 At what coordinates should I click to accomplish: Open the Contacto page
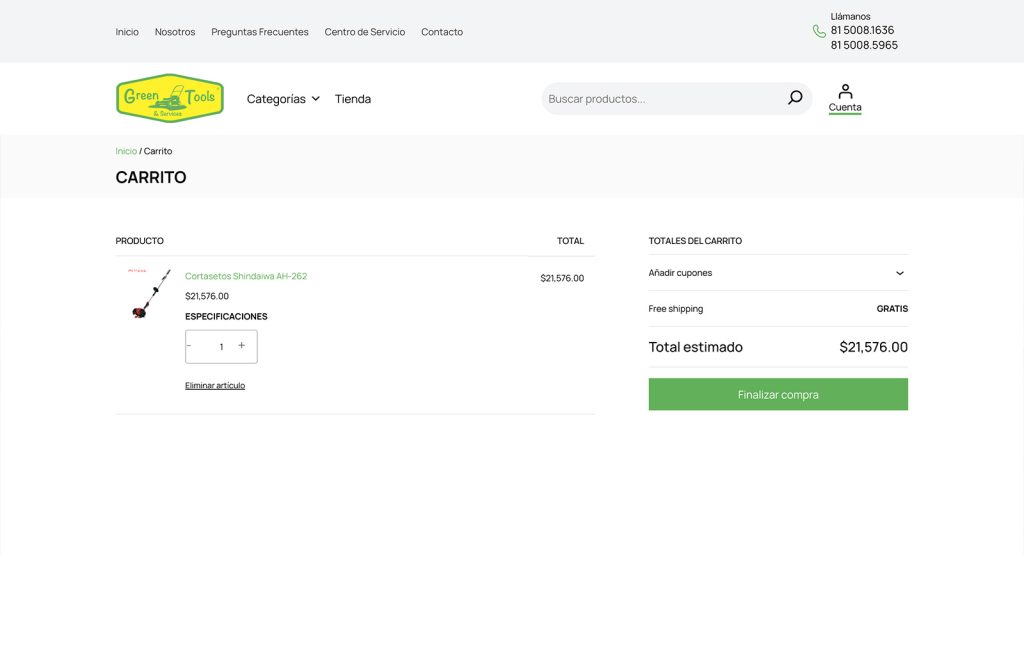click(441, 31)
